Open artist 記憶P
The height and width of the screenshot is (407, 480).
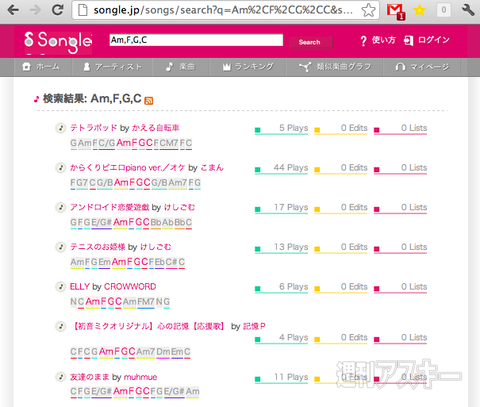pyautogui.click(x=254, y=326)
